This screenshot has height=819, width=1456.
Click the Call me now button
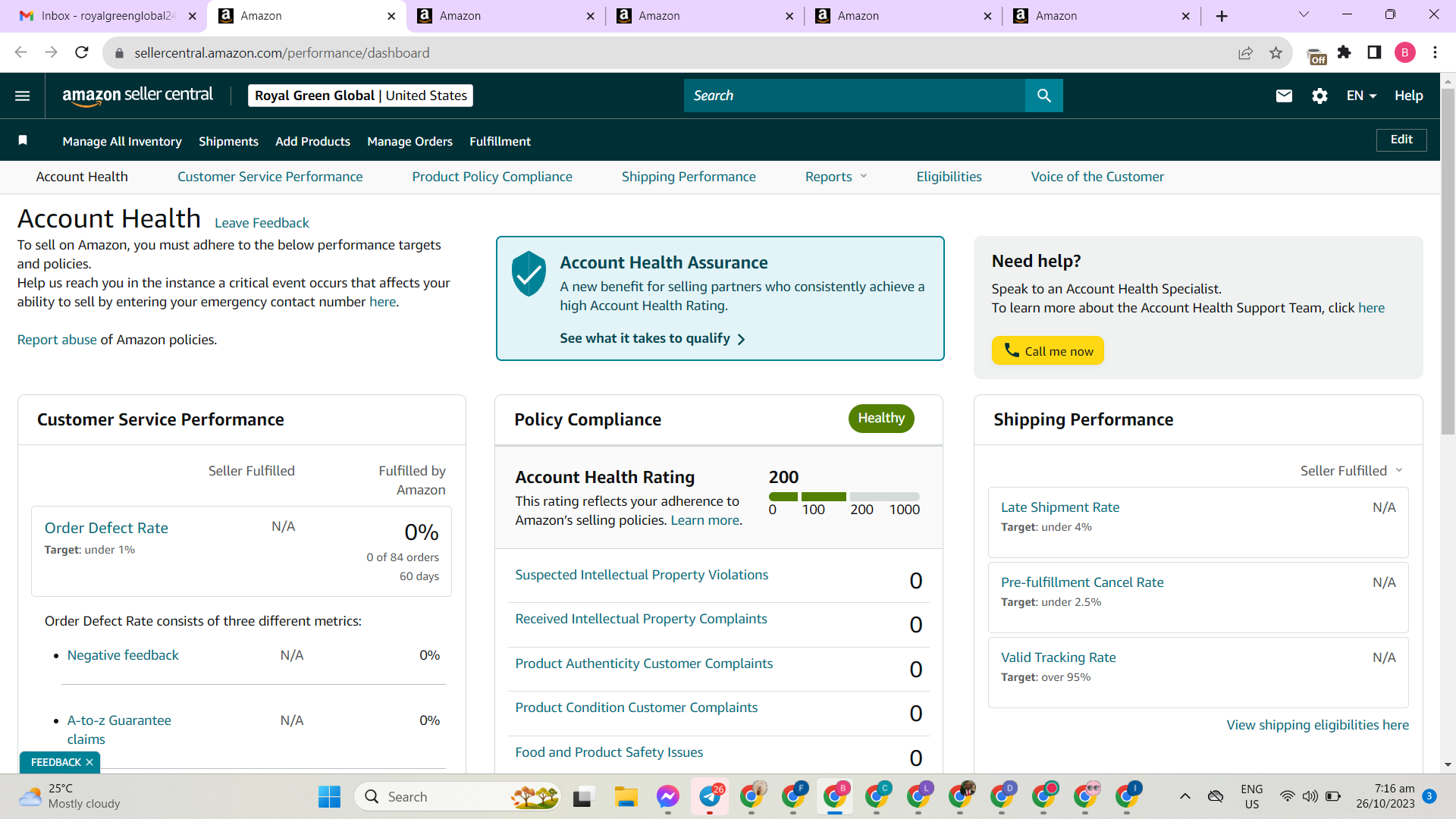pyautogui.click(x=1047, y=350)
